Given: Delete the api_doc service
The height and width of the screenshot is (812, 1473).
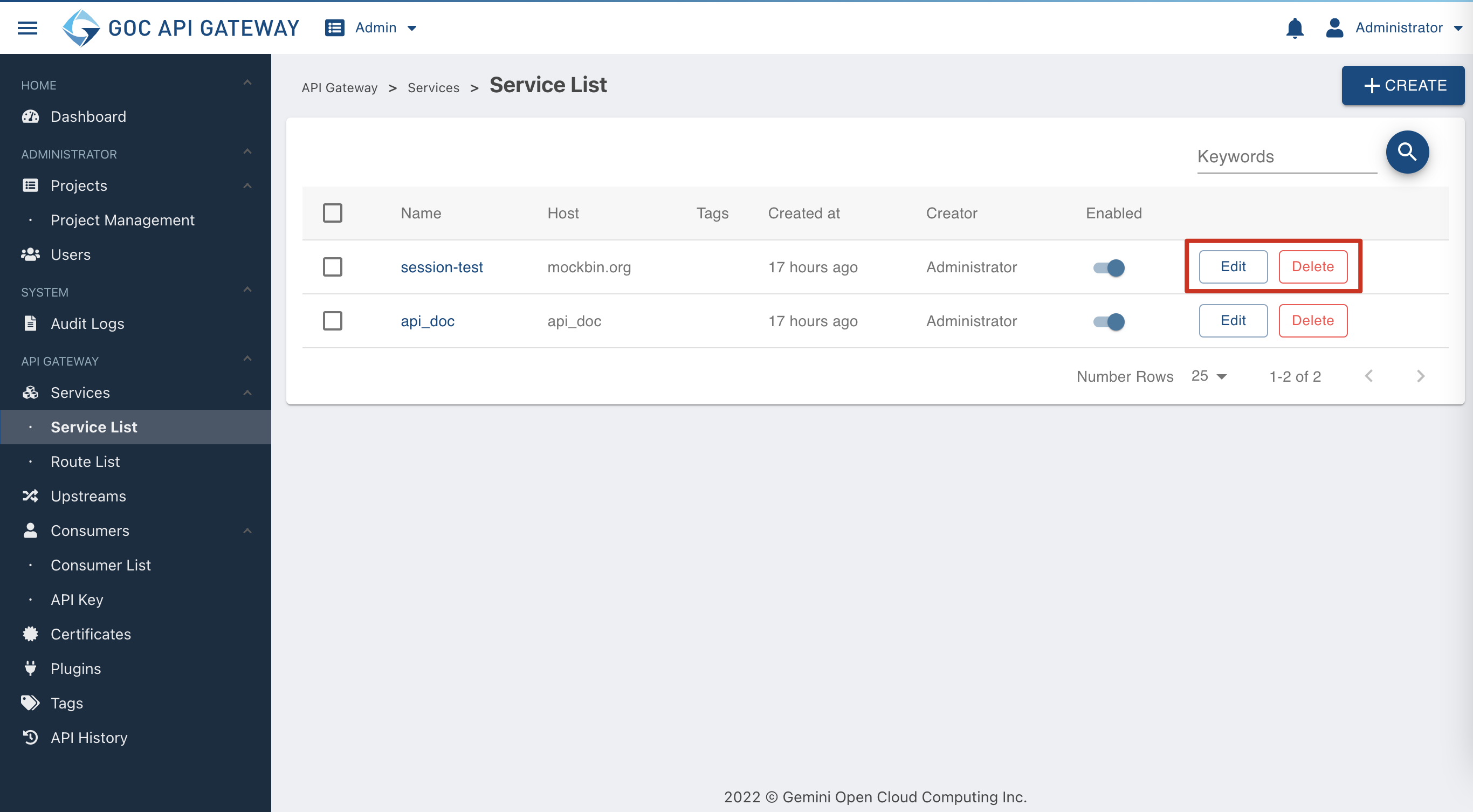Looking at the screenshot, I should pyautogui.click(x=1313, y=320).
